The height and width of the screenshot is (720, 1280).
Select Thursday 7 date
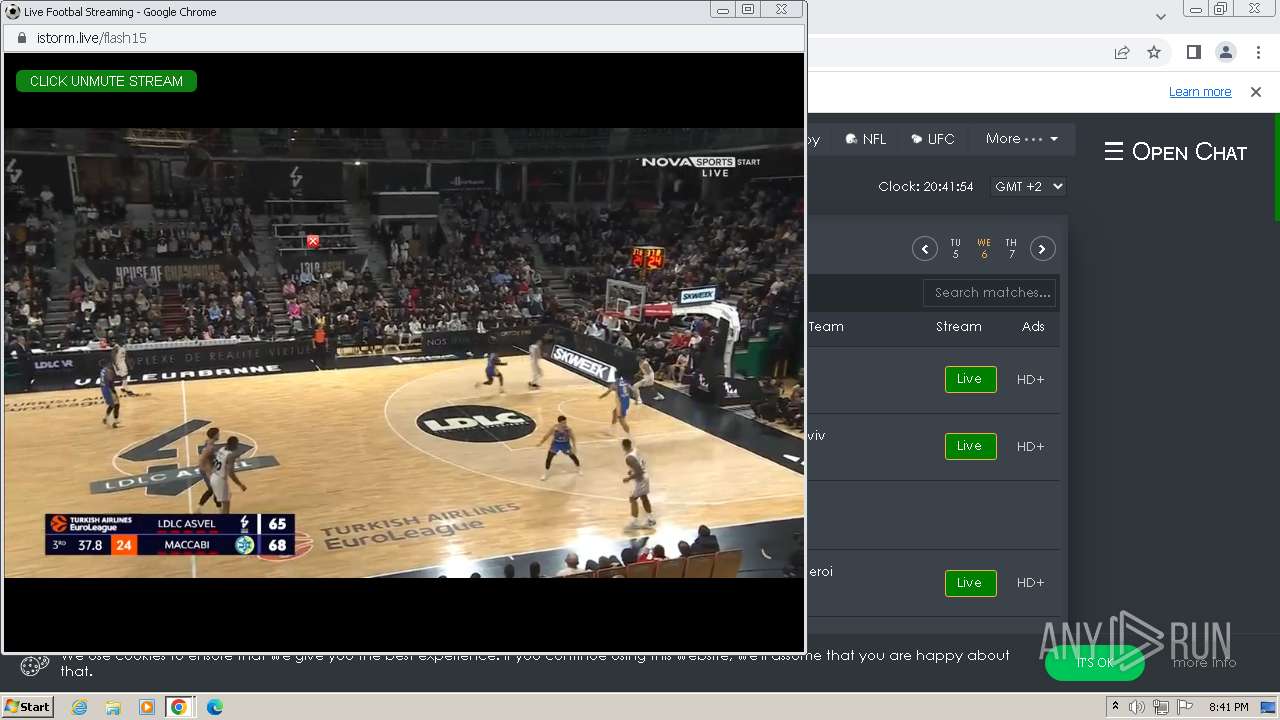point(1011,248)
